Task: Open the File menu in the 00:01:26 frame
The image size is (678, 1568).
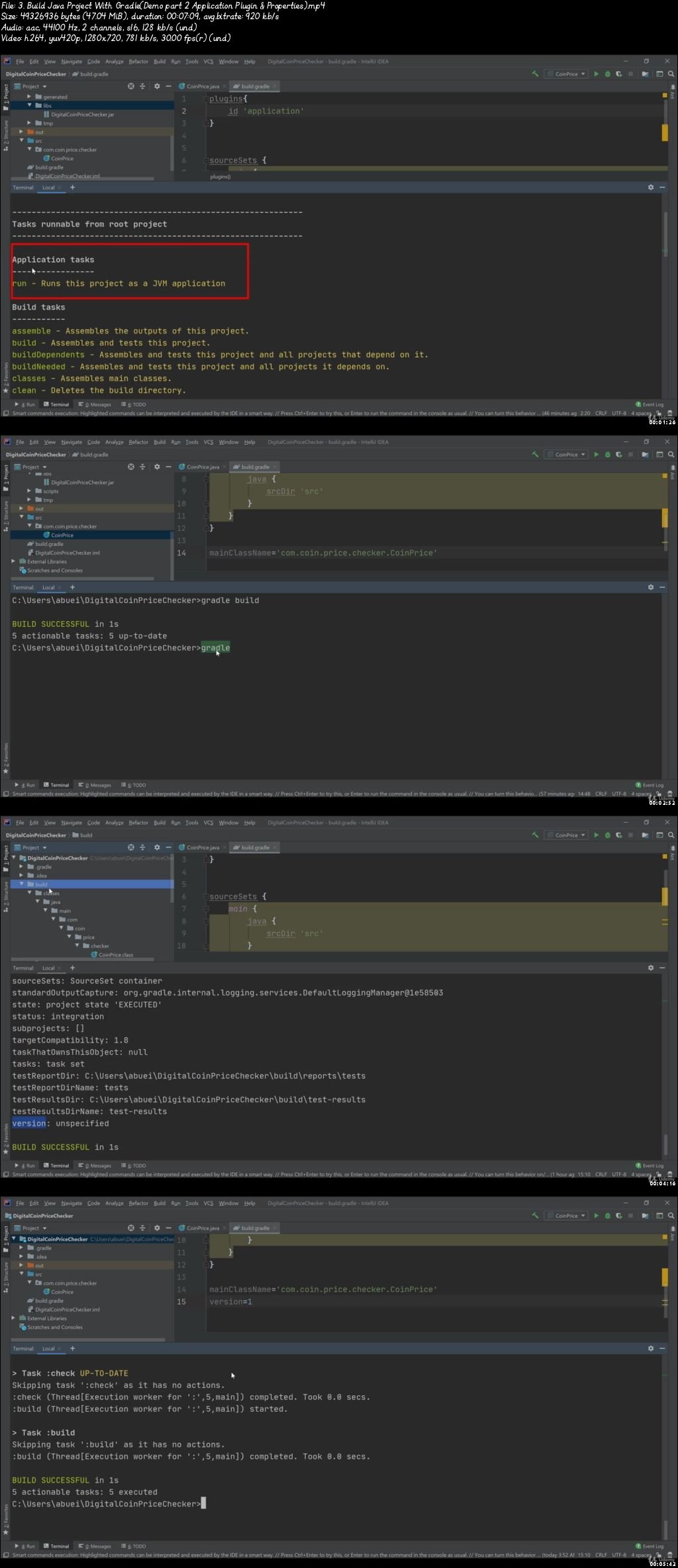Action: 20,62
